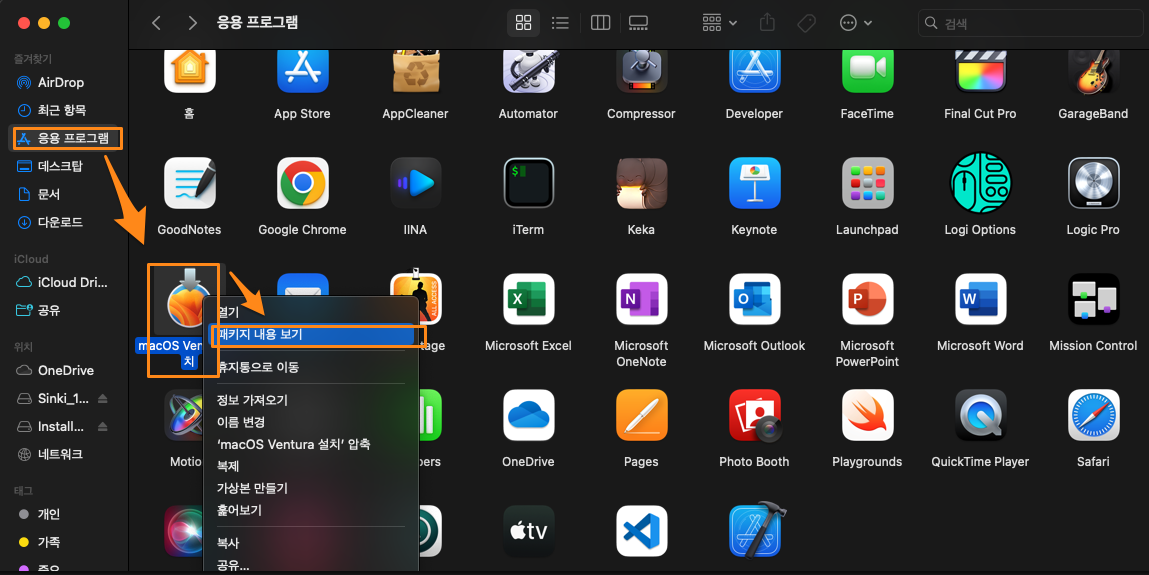Click the 검색 search field

tap(1030, 23)
